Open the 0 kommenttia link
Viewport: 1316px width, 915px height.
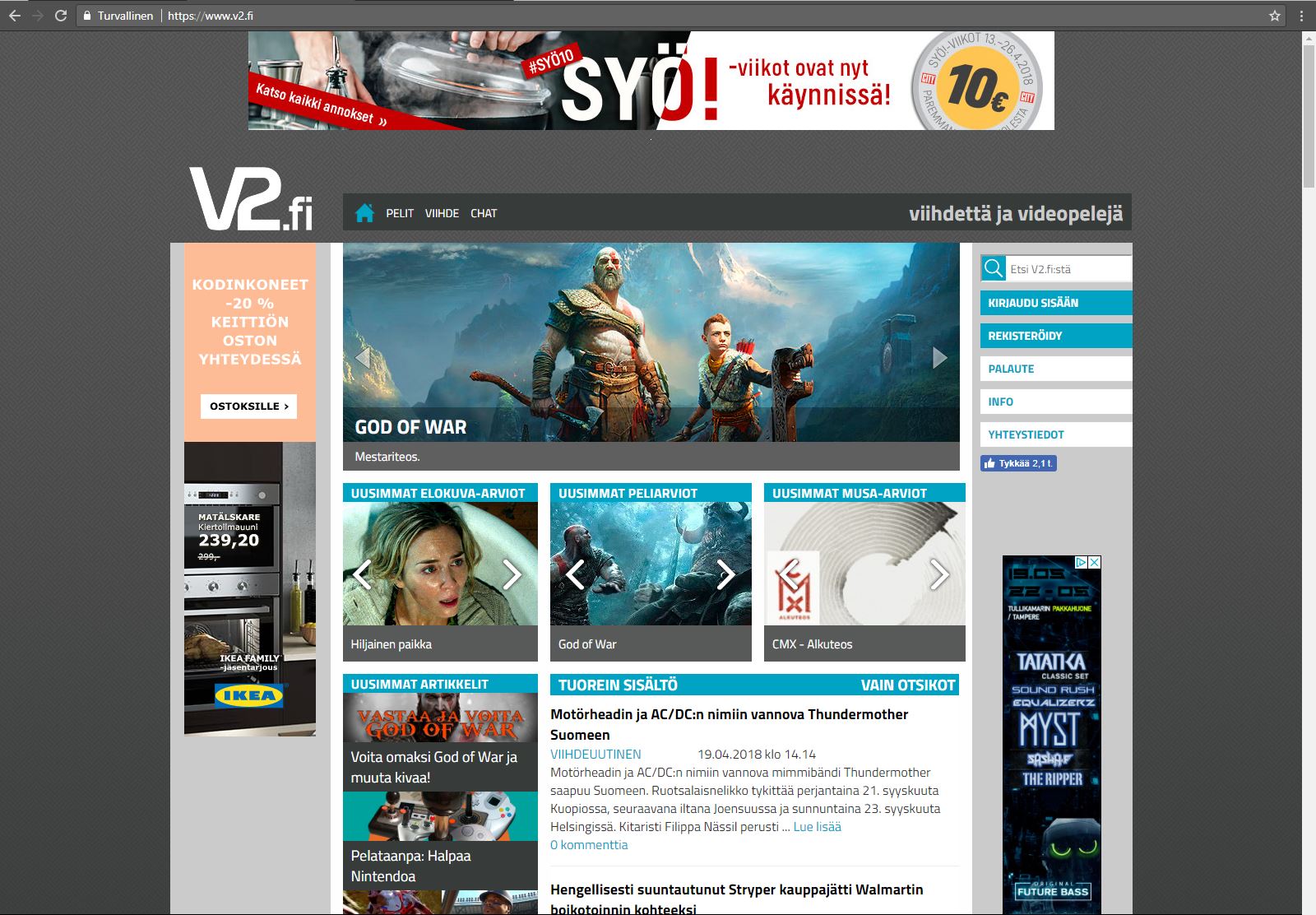point(589,844)
